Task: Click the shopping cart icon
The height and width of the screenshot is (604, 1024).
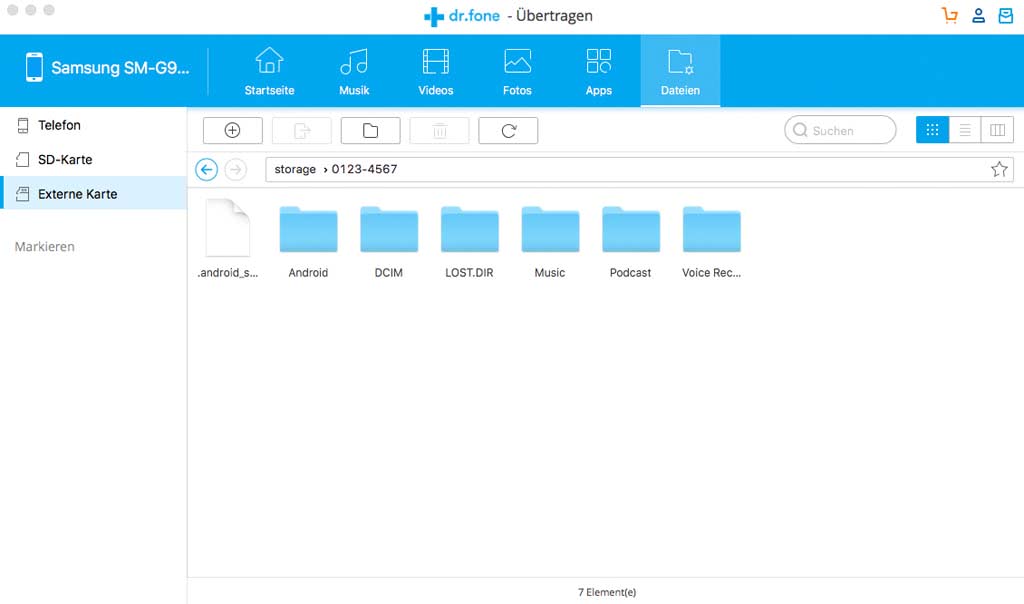Action: pos(949,15)
